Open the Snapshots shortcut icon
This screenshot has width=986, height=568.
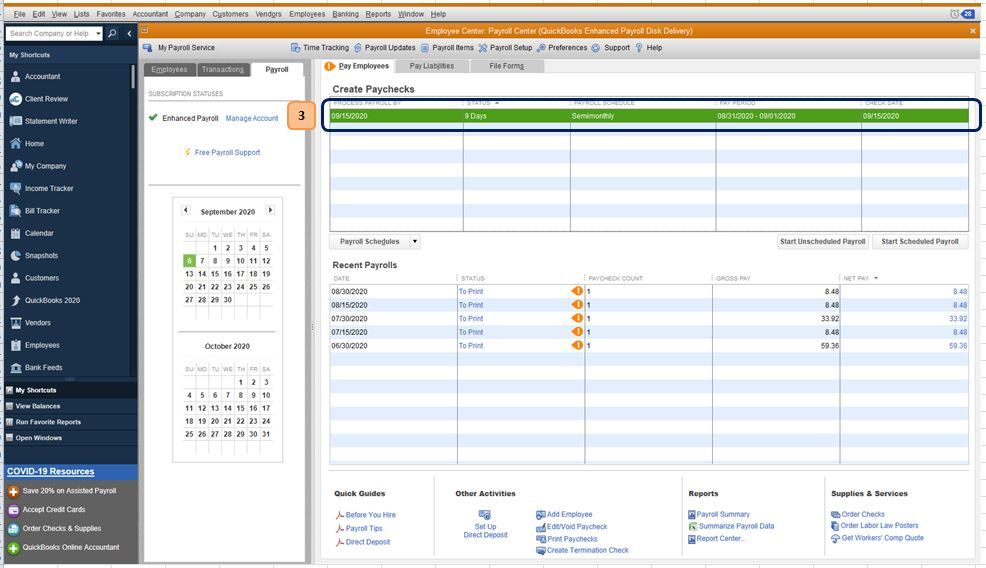pyautogui.click(x=16, y=255)
